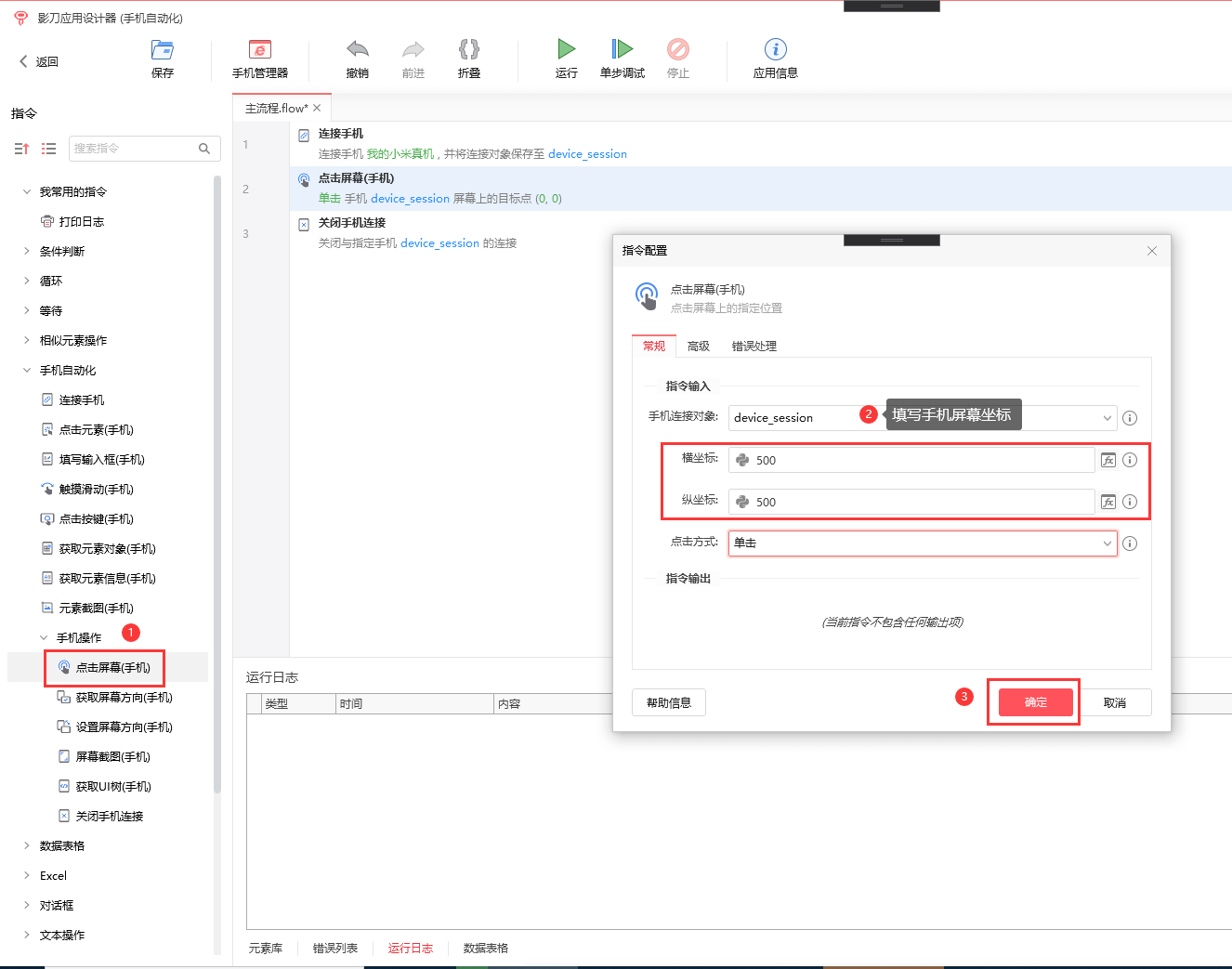Expand 相似元素操作 group
Screen dimensions: 1232x969
click(x=27, y=340)
